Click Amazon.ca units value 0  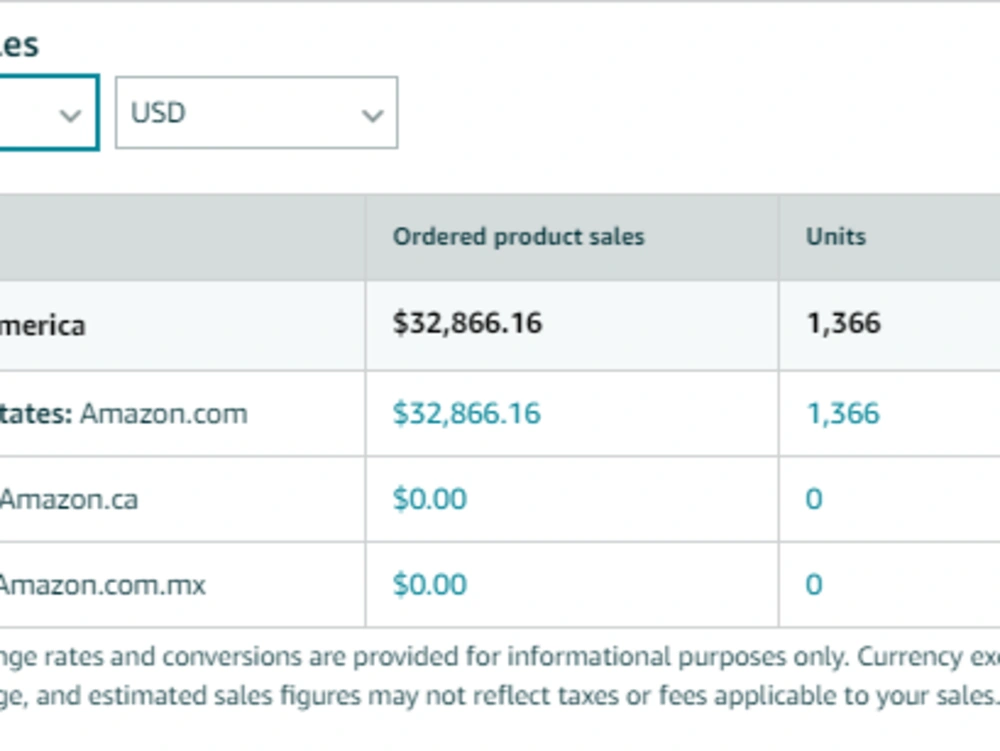click(x=814, y=499)
